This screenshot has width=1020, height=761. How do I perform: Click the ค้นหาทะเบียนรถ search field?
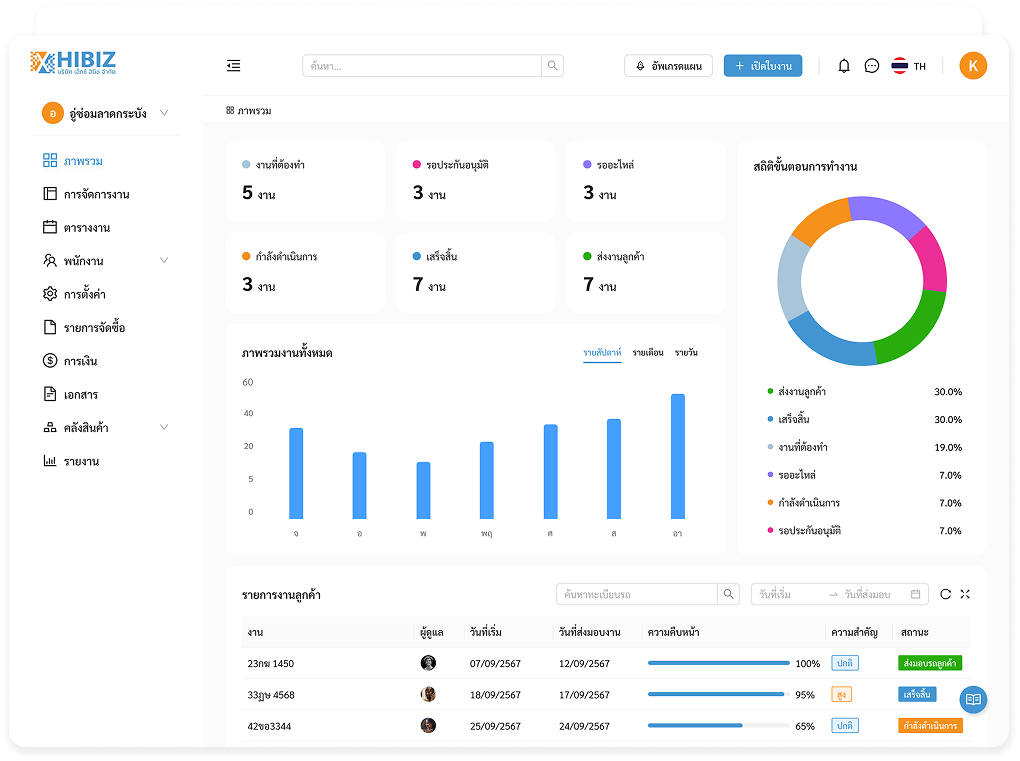(637, 594)
